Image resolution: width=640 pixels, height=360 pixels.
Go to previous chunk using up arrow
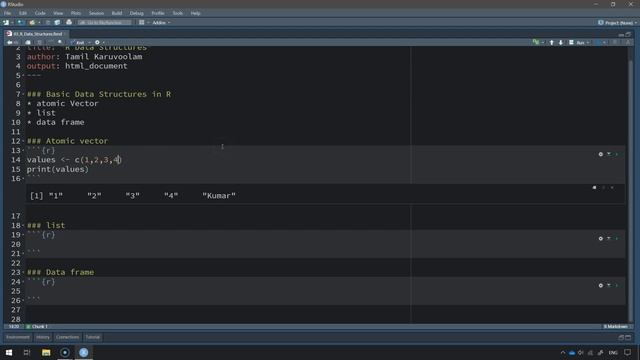(551, 42)
